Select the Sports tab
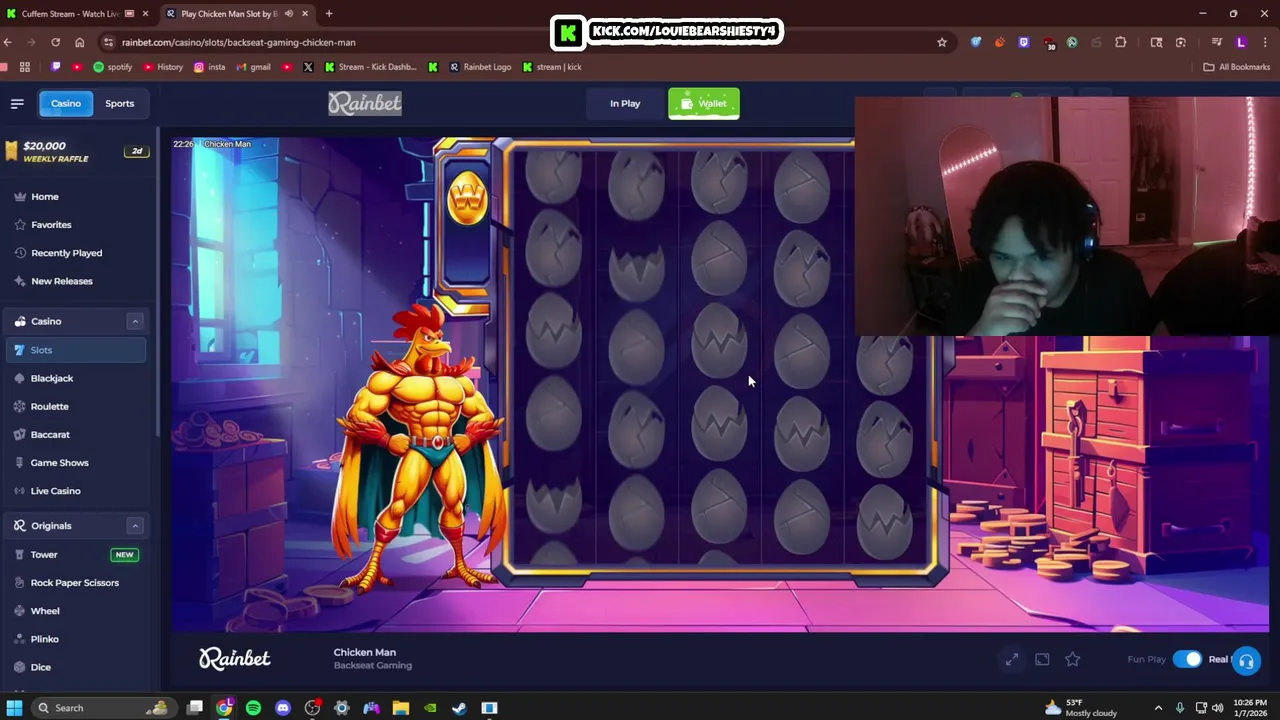 click(119, 103)
